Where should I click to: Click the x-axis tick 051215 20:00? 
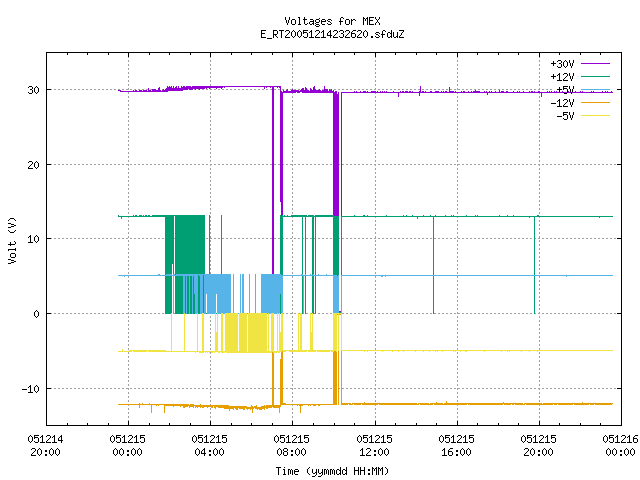click(538, 446)
